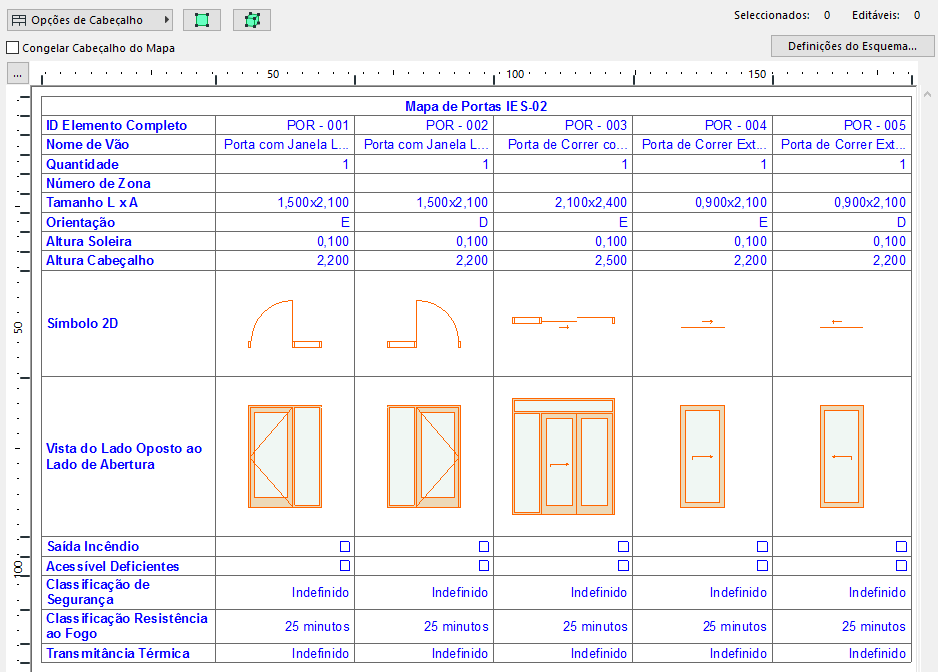The height and width of the screenshot is (672, 938).
Task: Check Acessível Deficientes for POR - 003
Action: coord(623,565)
